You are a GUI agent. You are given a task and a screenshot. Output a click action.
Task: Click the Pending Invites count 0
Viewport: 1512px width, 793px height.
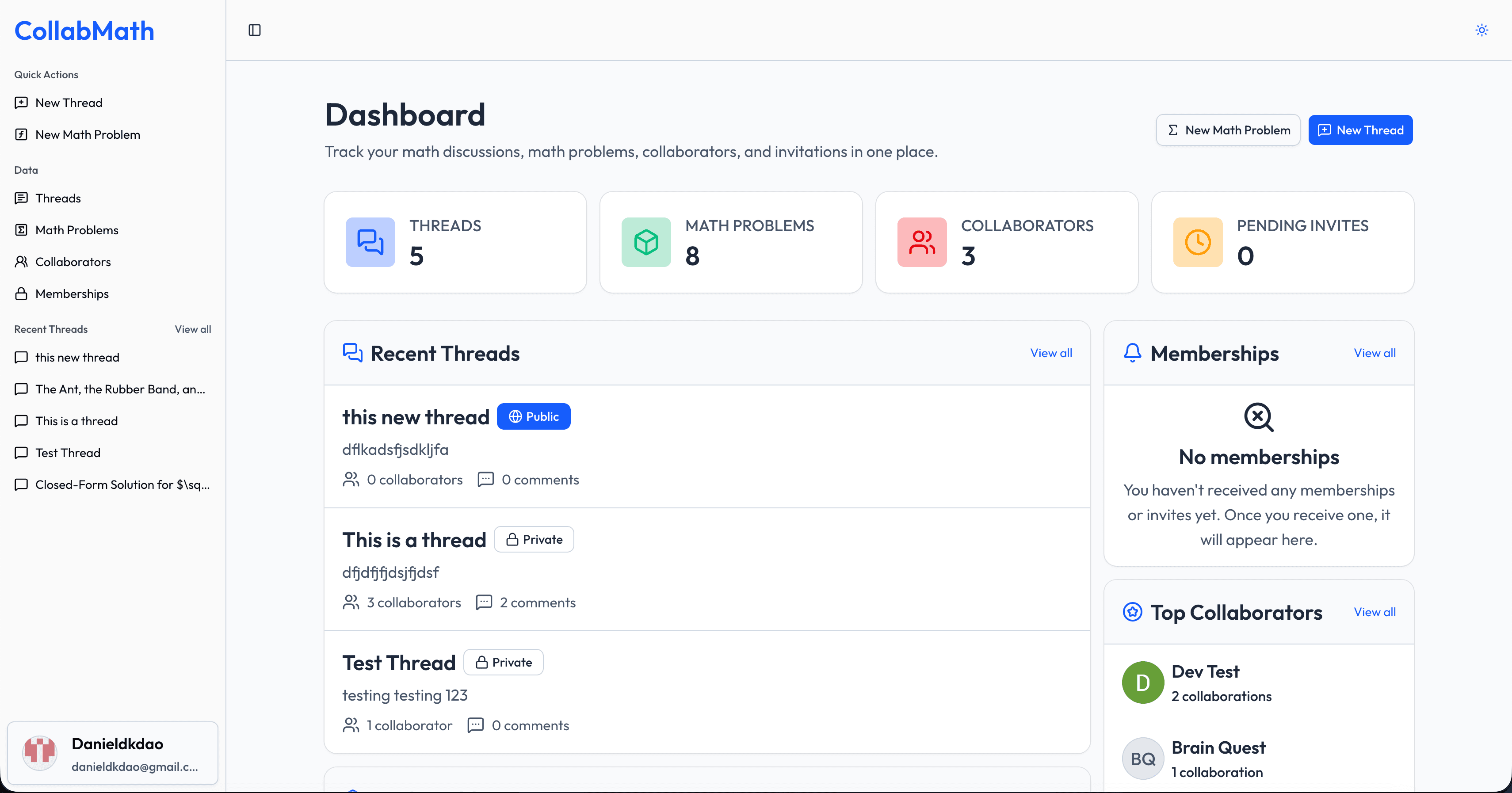tap(1245, 256)
